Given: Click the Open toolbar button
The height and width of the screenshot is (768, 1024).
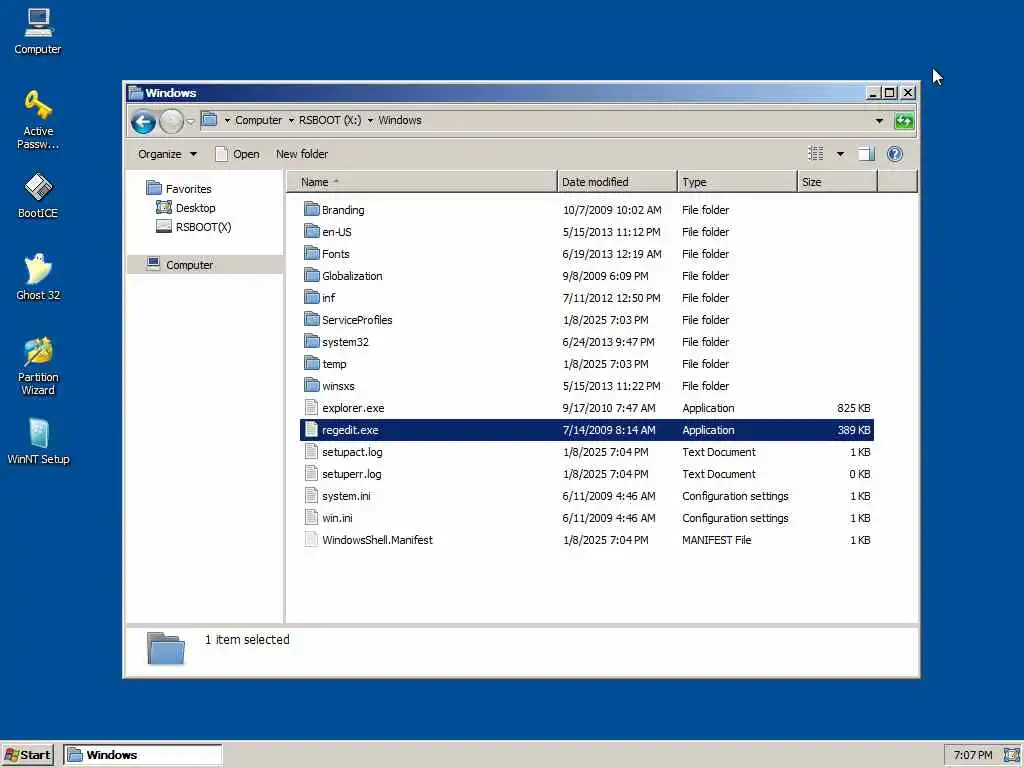Looking at the screenshot, I should (x=238, y=154).
